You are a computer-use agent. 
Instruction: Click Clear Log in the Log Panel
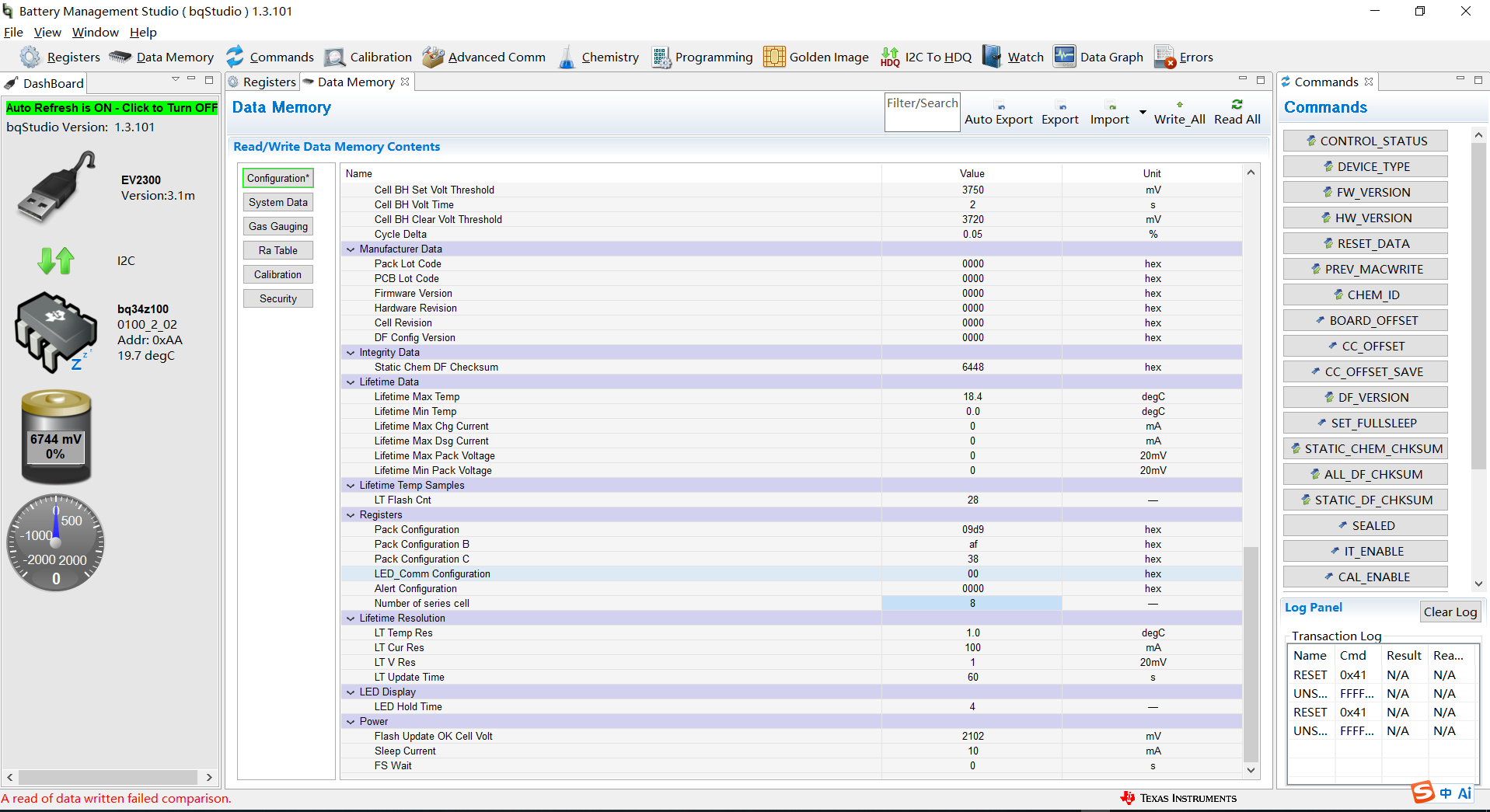[x=1450, y=612]
